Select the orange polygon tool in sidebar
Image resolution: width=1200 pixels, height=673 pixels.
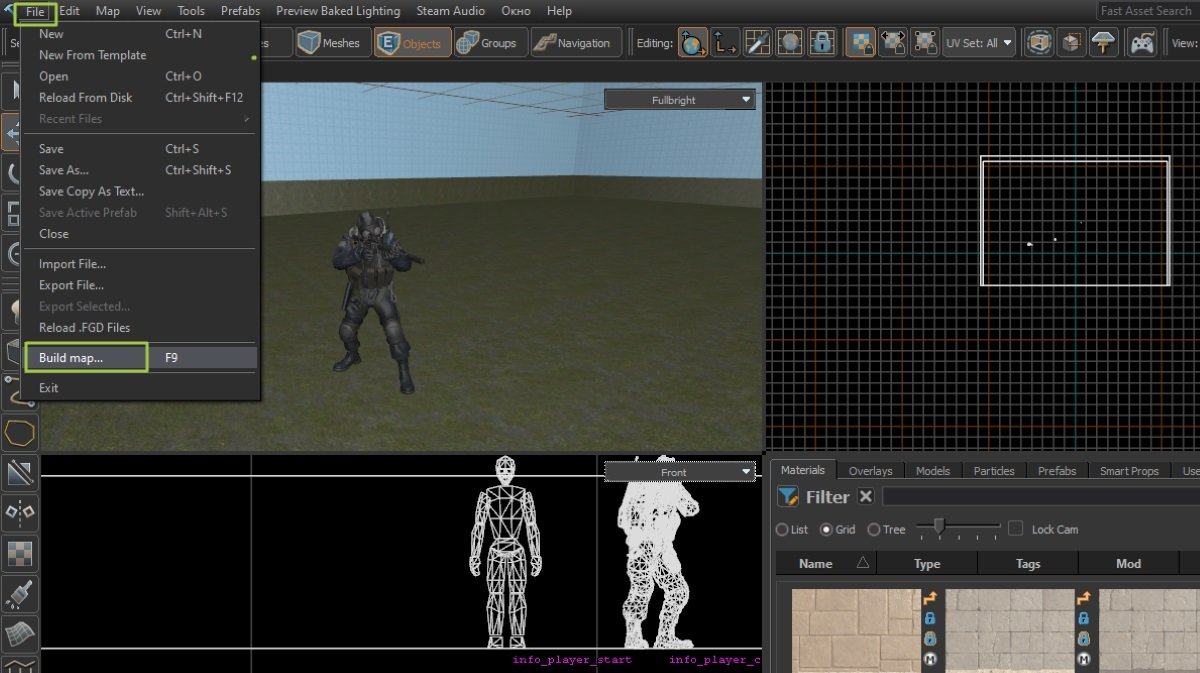tap(19, 433)
